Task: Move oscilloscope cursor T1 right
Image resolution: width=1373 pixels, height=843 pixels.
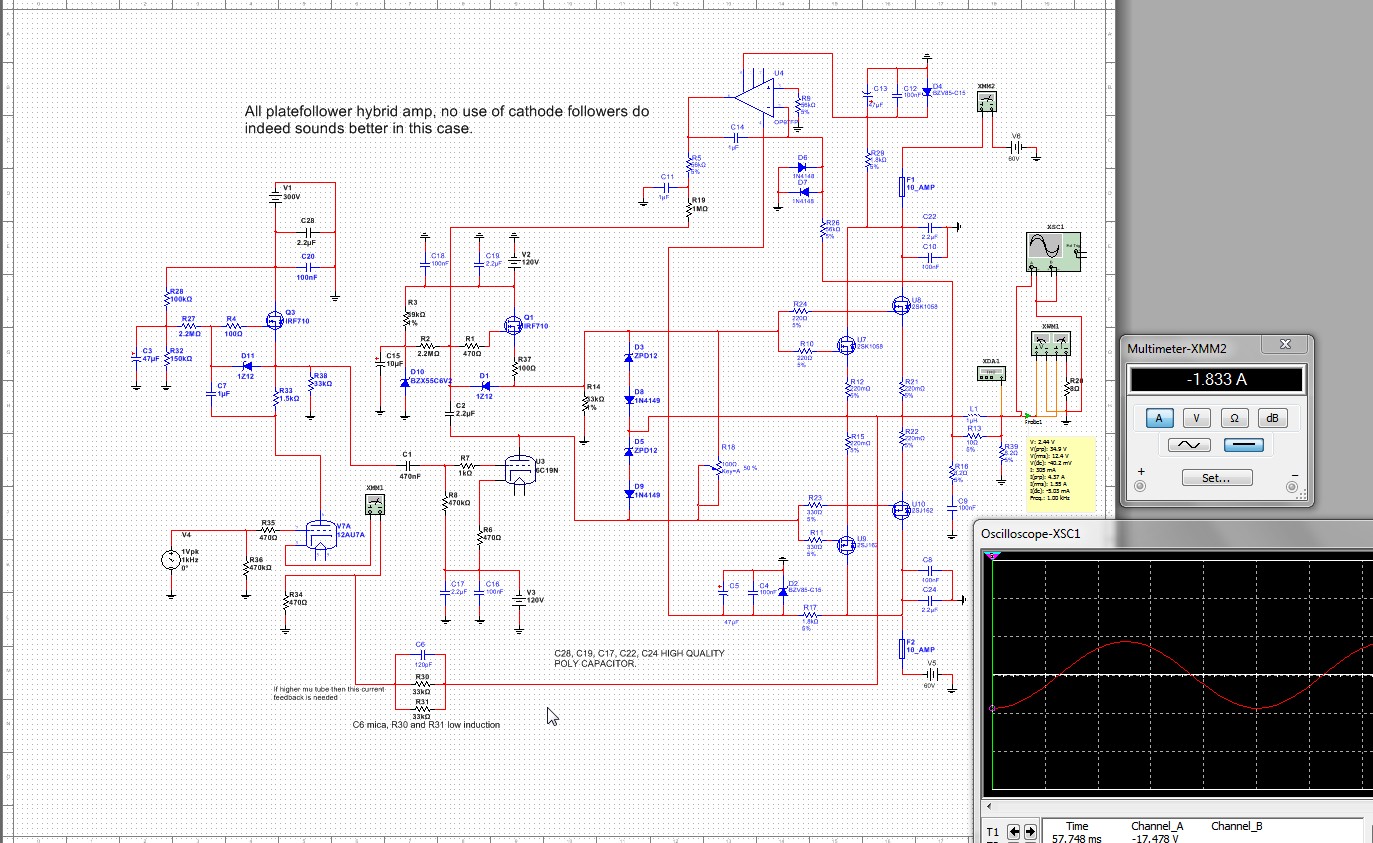Action: coord(1029,831)
